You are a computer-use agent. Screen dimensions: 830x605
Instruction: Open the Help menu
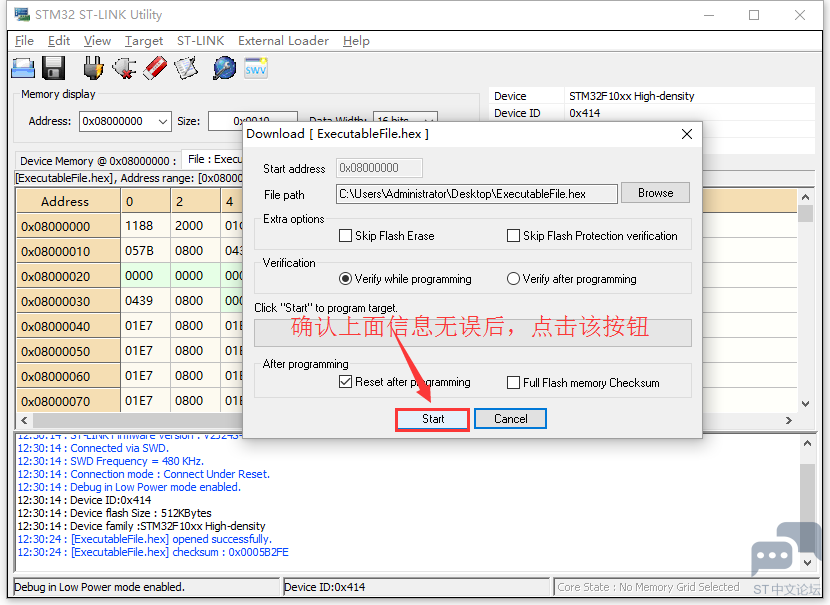point(356,41)
